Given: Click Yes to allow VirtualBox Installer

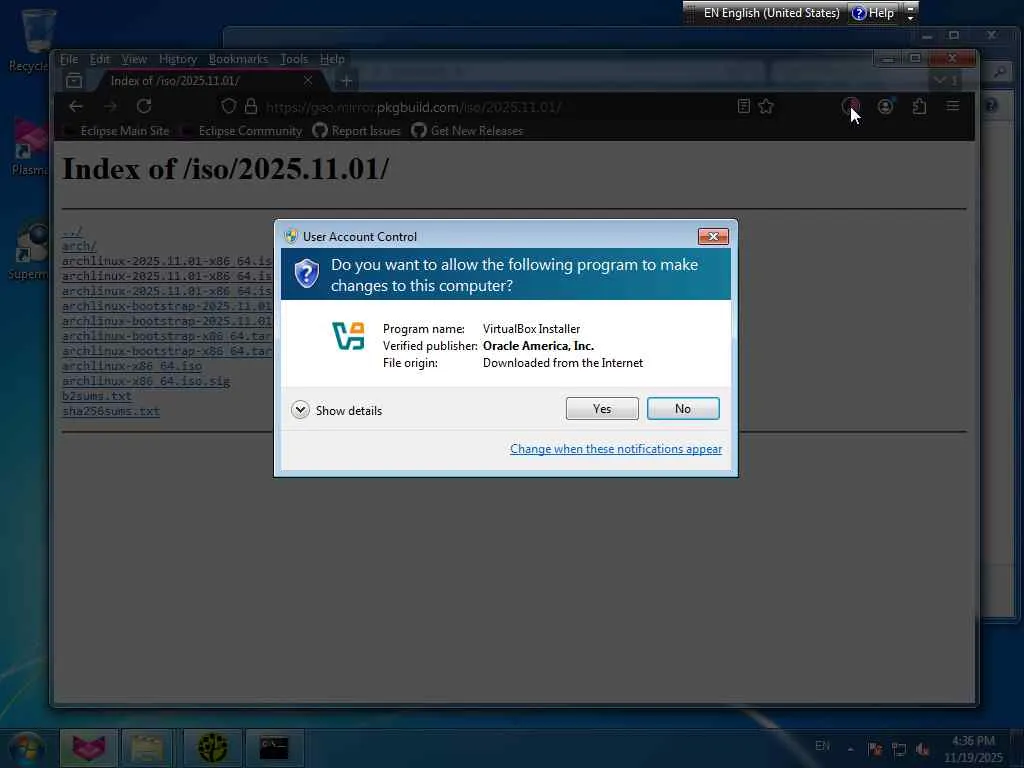Looking at the screenshot, I should tap(601, 409).
